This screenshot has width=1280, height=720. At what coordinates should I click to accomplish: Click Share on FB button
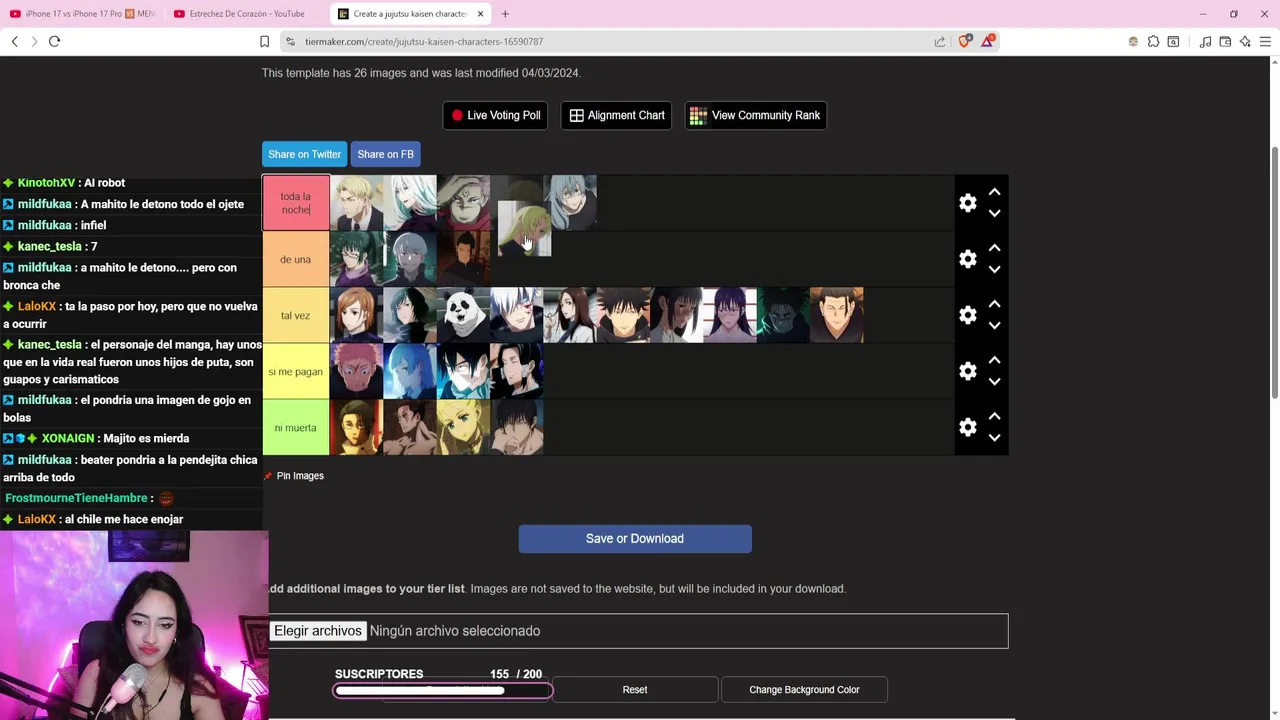(385, 154)
